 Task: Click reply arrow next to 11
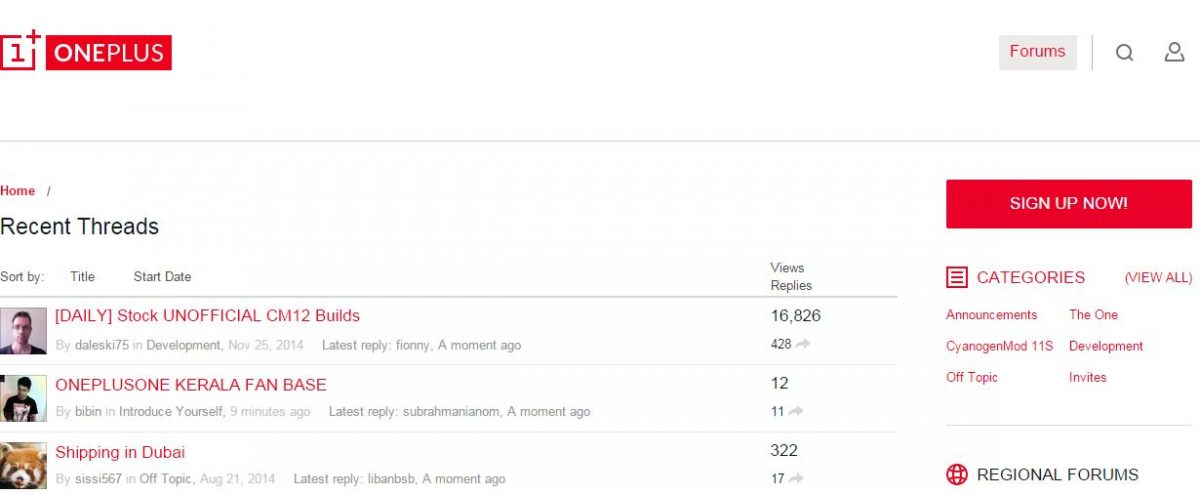coord(796,411)
